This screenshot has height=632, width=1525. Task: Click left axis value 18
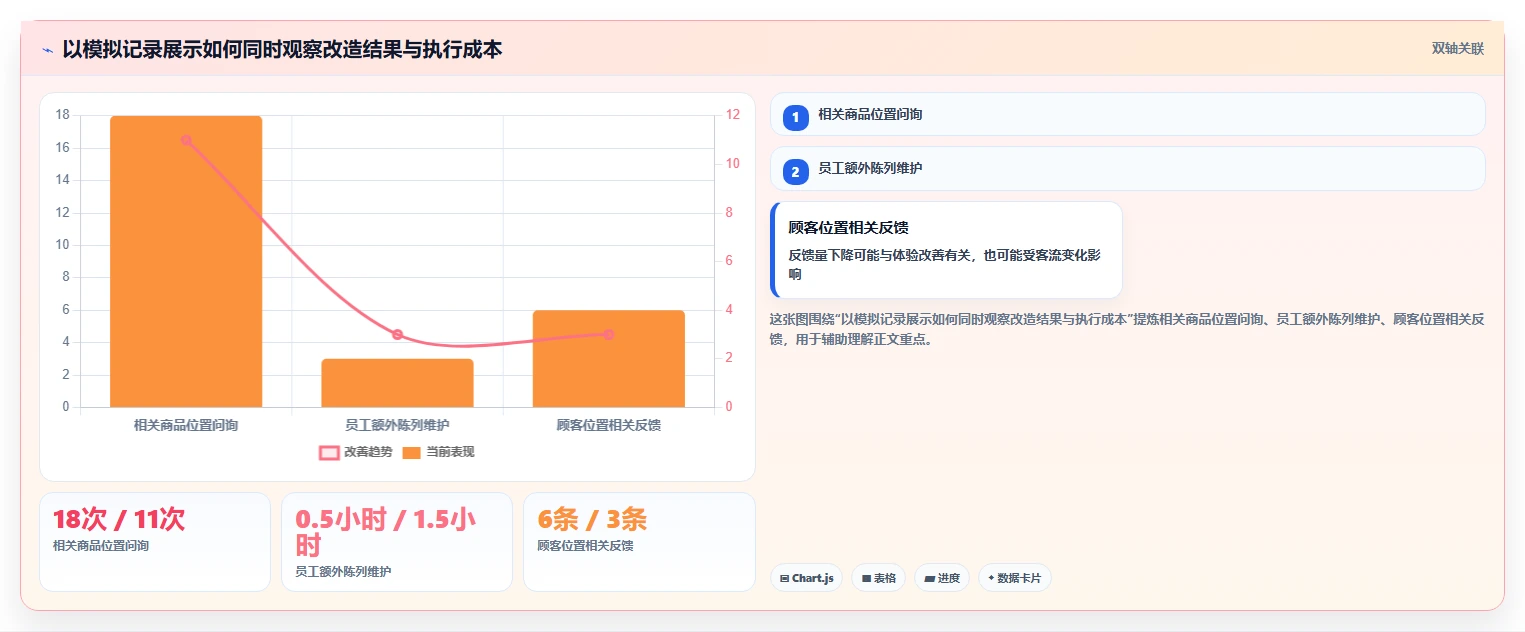(x=62, y=115)
